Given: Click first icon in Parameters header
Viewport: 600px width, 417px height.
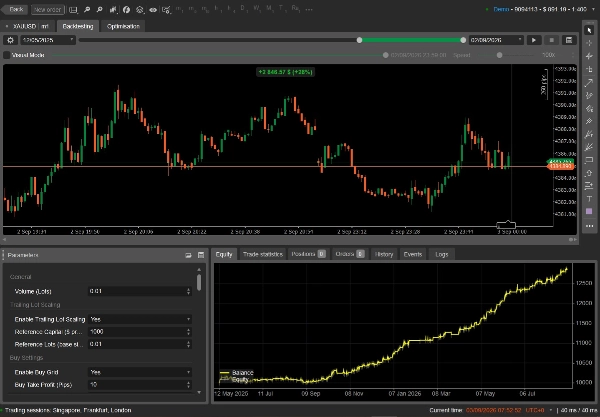Looking at the screenshot, I should 188,255.
